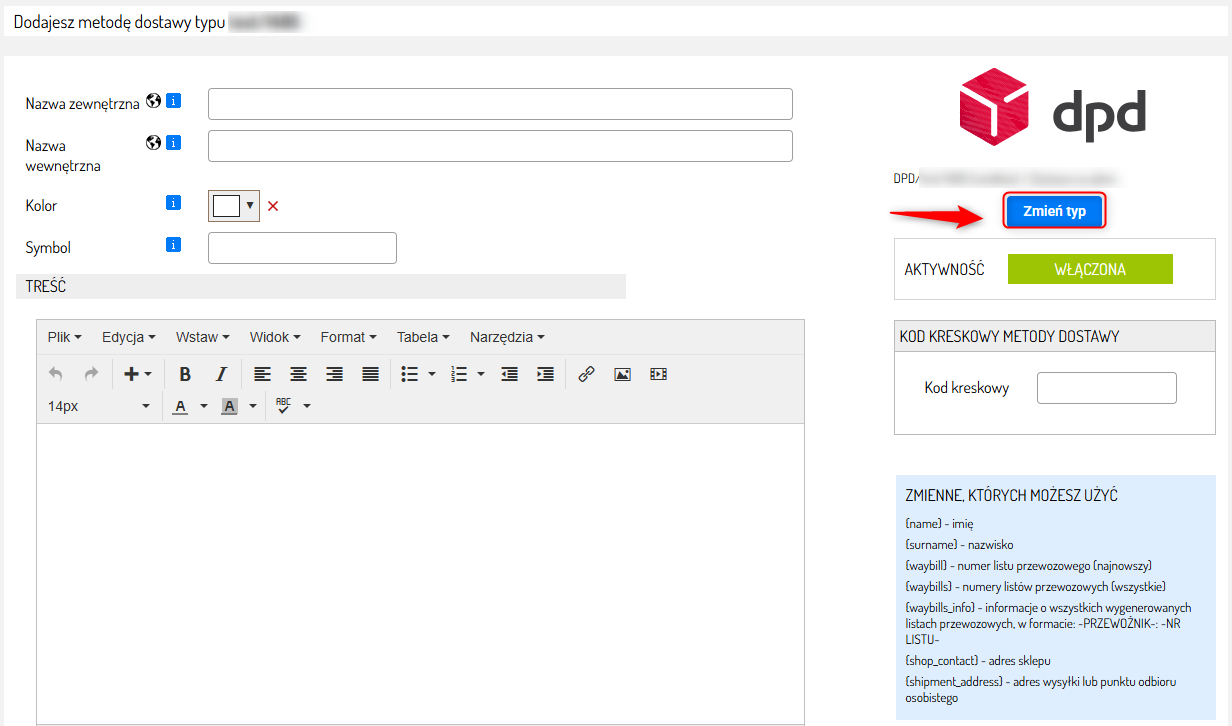Click the Zmień typ button

1054,211
